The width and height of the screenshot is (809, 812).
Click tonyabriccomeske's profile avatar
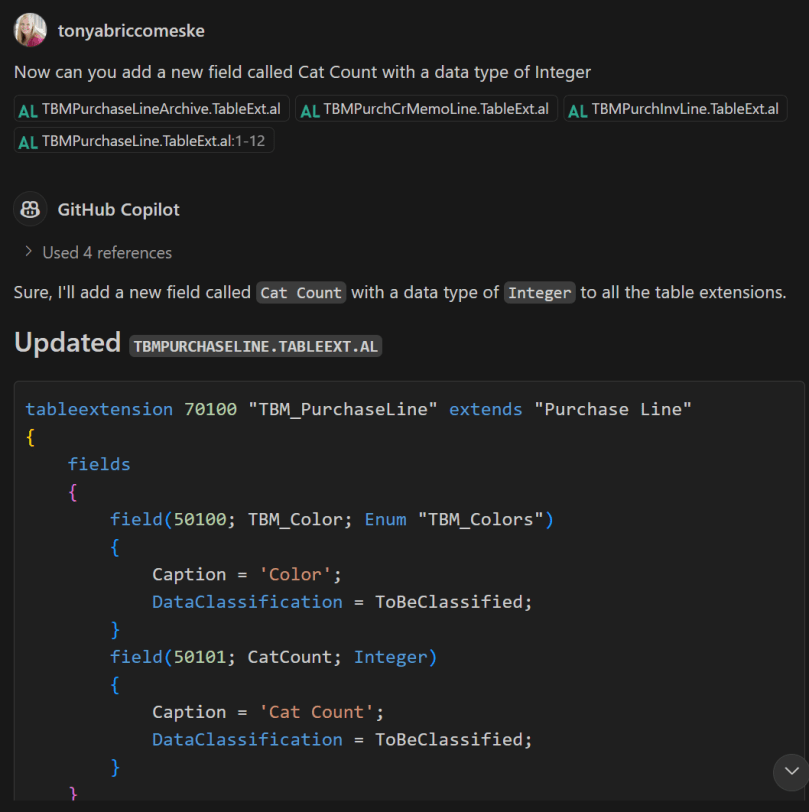click(x=29, y=30)
